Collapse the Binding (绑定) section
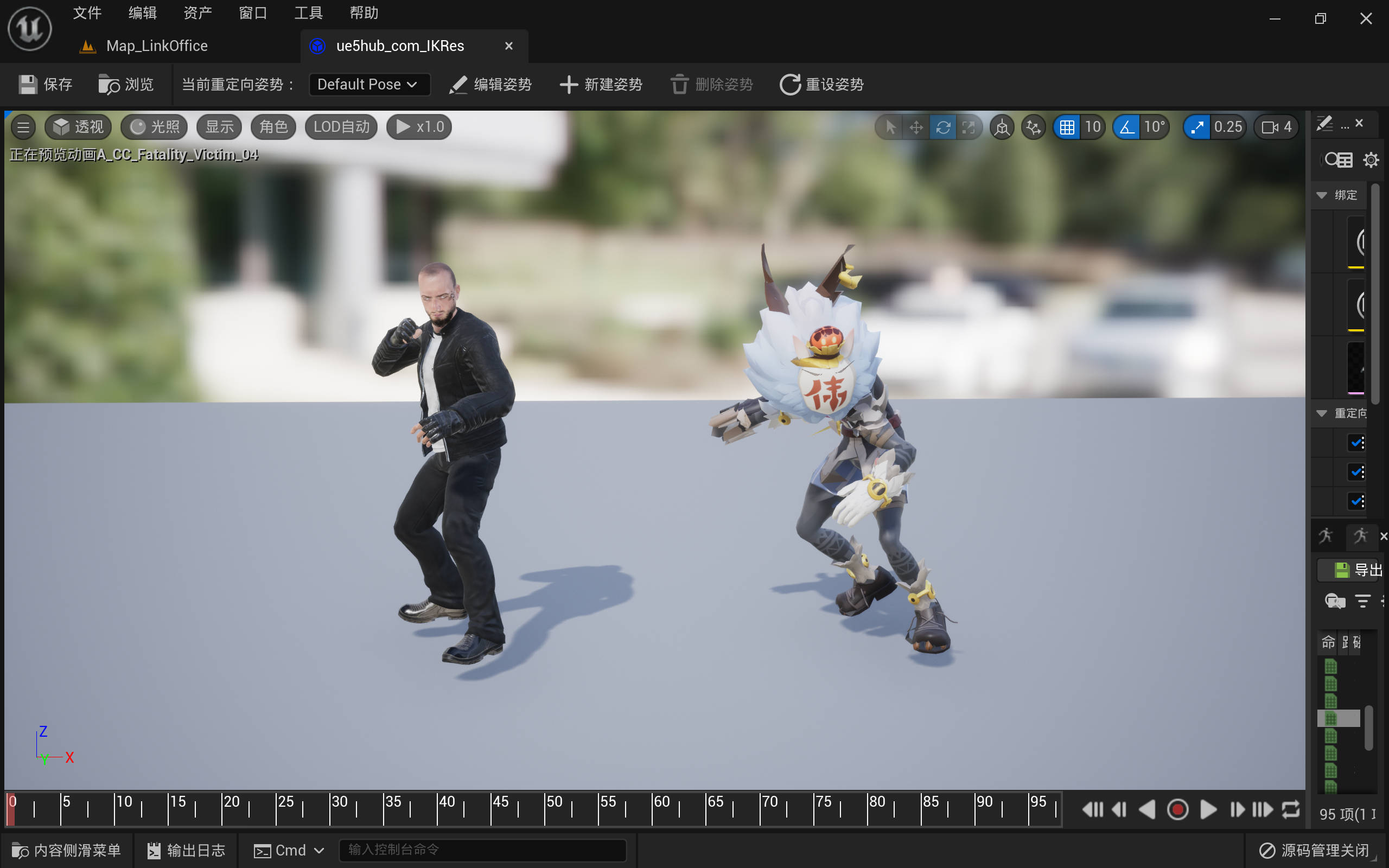1389x868 pixels. coord(1322,195)
